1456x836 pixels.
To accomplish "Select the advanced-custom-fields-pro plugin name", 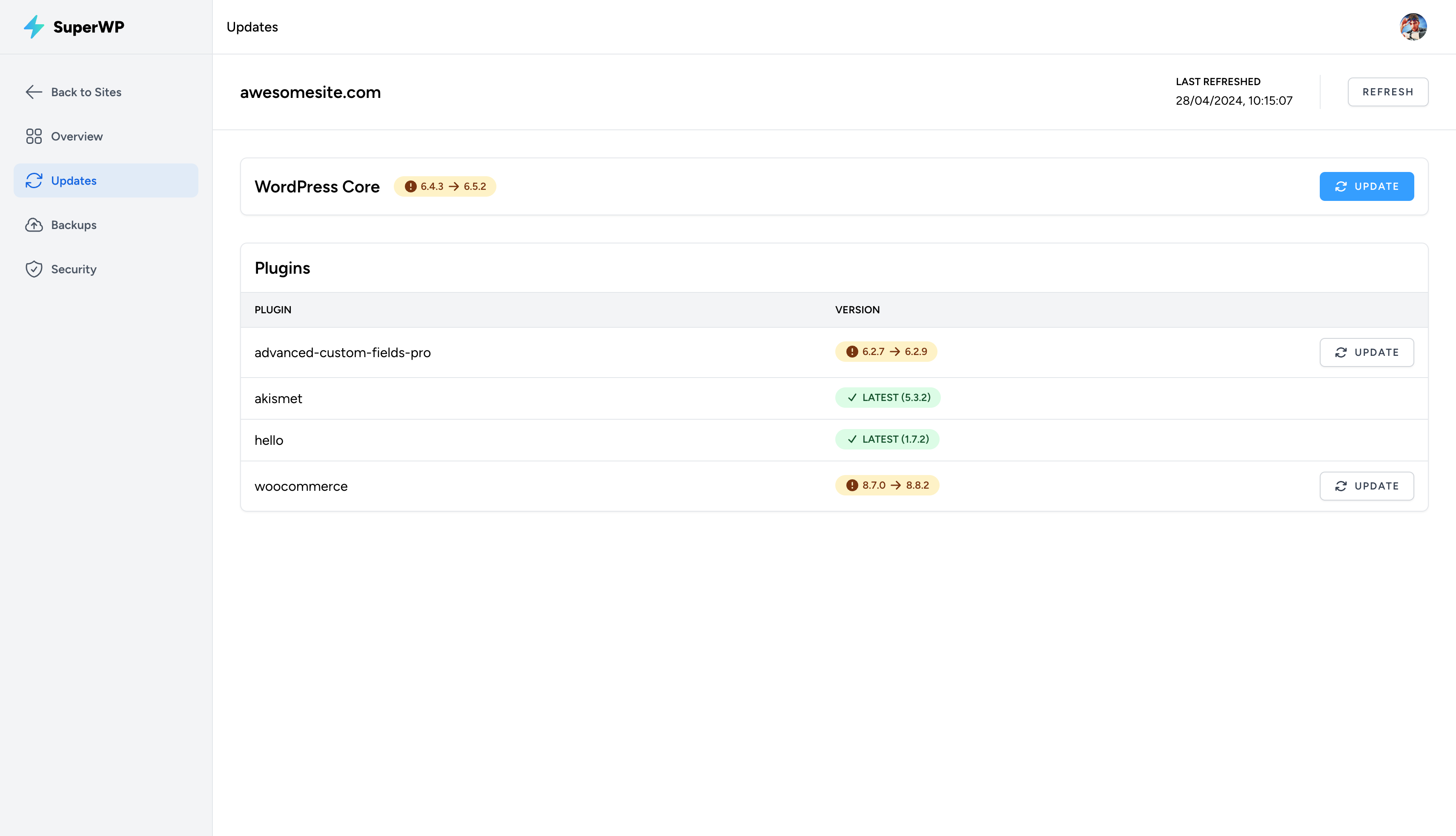I will [x=343, y=352].
